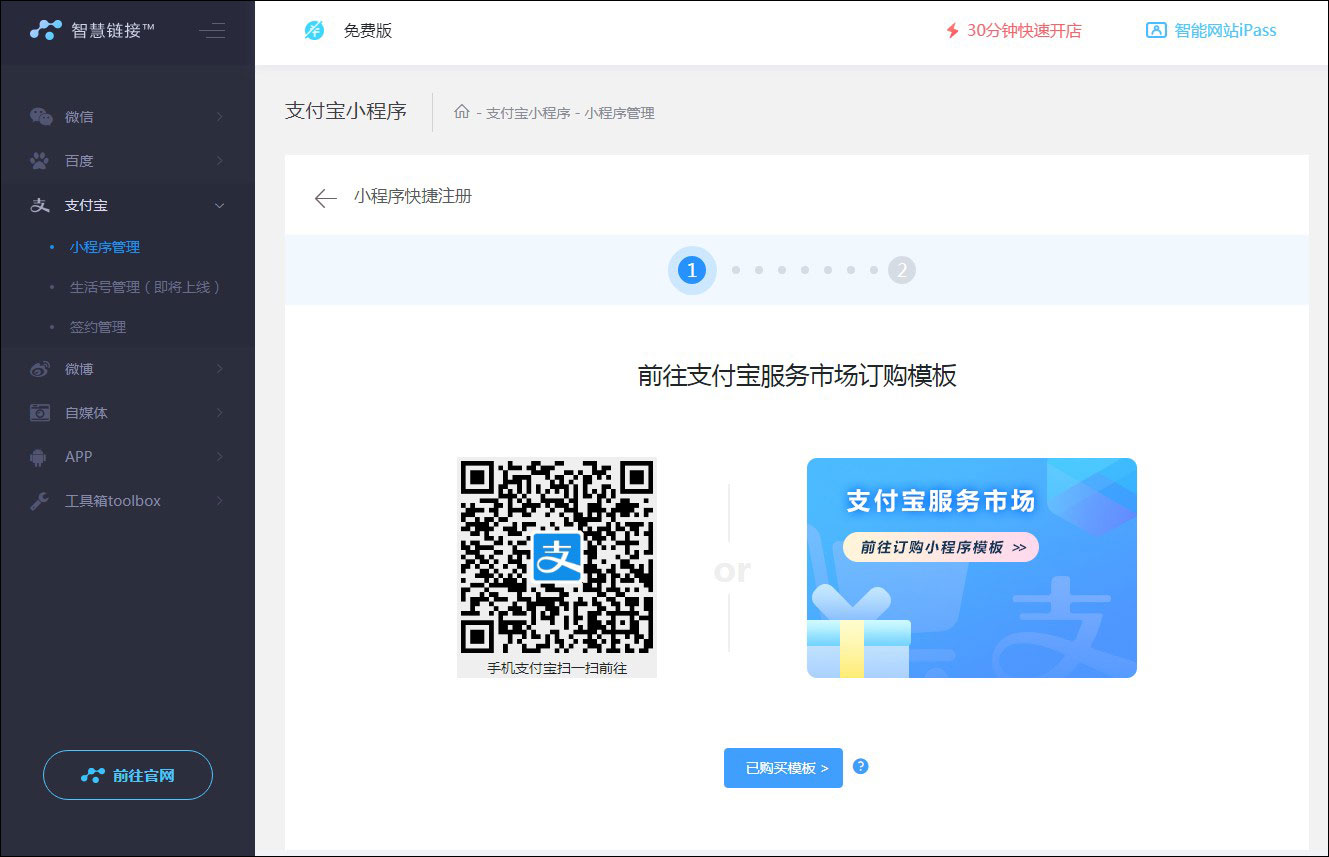This screenshot has width=1329, height=857.
Task: Expand the 微信 menu chevron
Action: click(219, 117)
